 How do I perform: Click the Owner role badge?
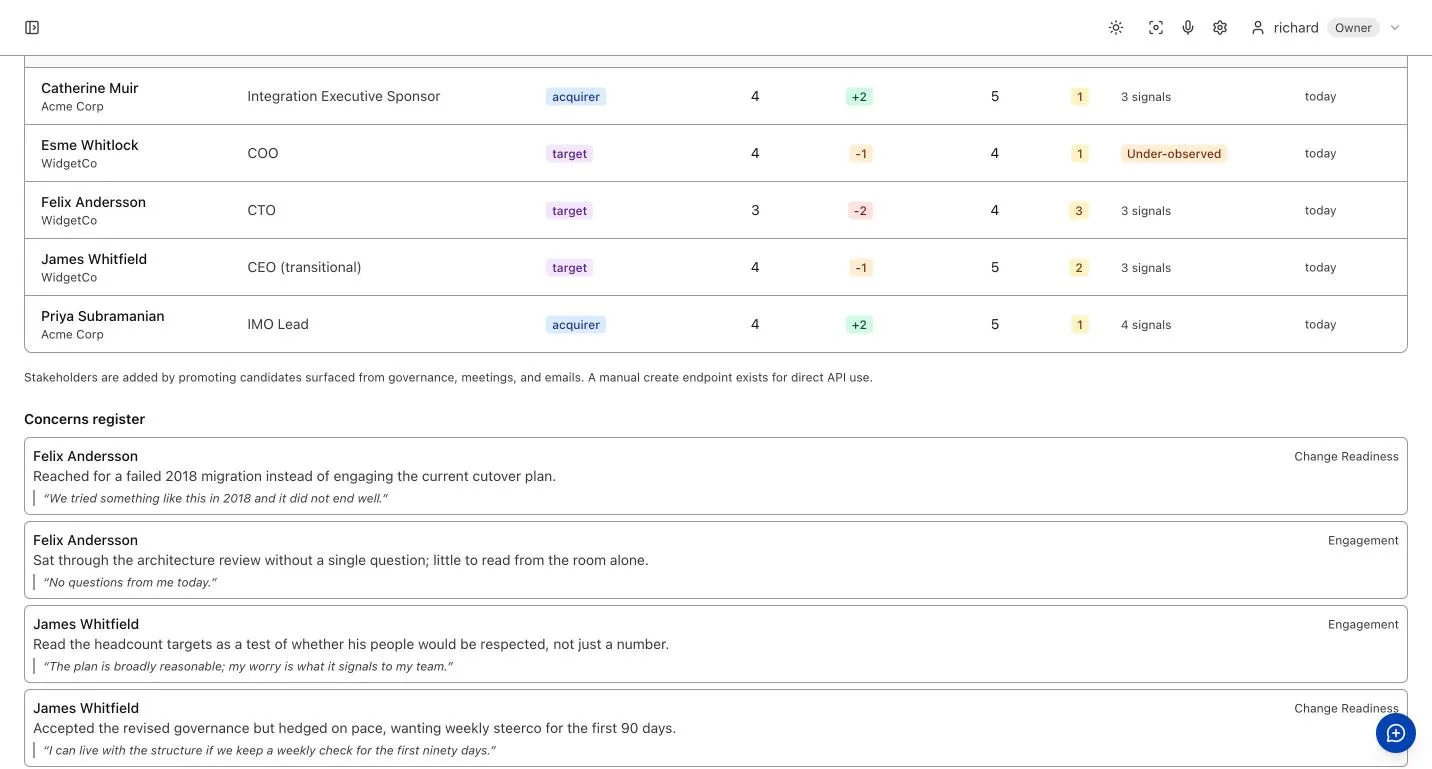pos(1353,28)
